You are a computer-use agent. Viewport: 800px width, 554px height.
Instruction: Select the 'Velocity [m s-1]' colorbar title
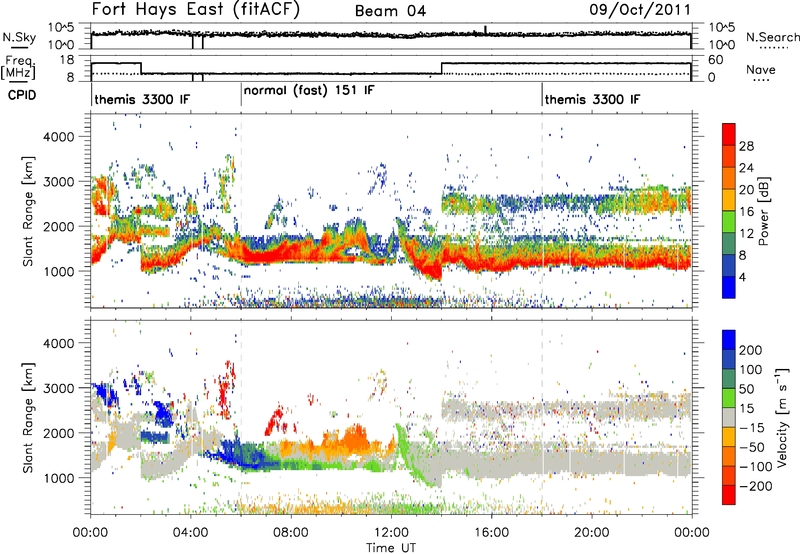(x=782, y=417)
